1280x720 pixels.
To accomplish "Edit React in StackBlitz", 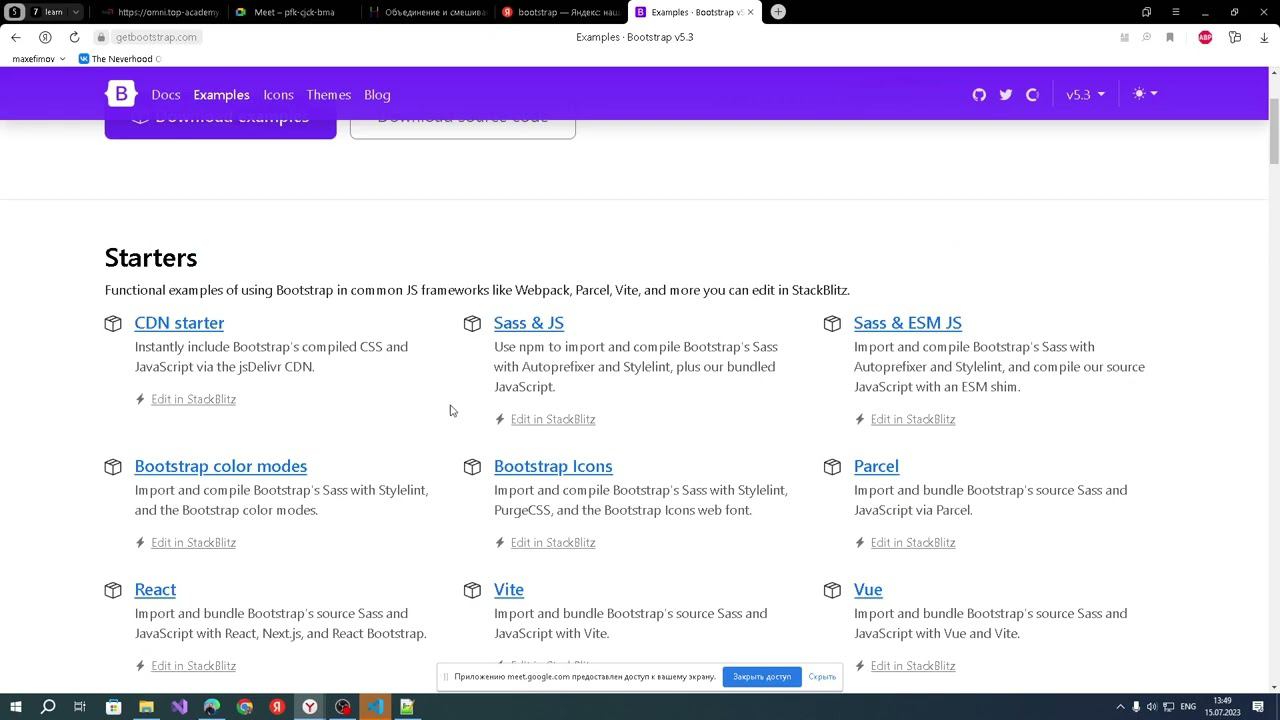I will (x=193, y=666).
